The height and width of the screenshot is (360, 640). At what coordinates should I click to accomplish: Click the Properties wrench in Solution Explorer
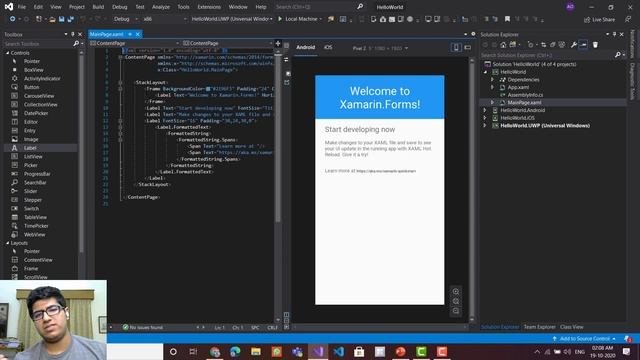pos(573,45)
